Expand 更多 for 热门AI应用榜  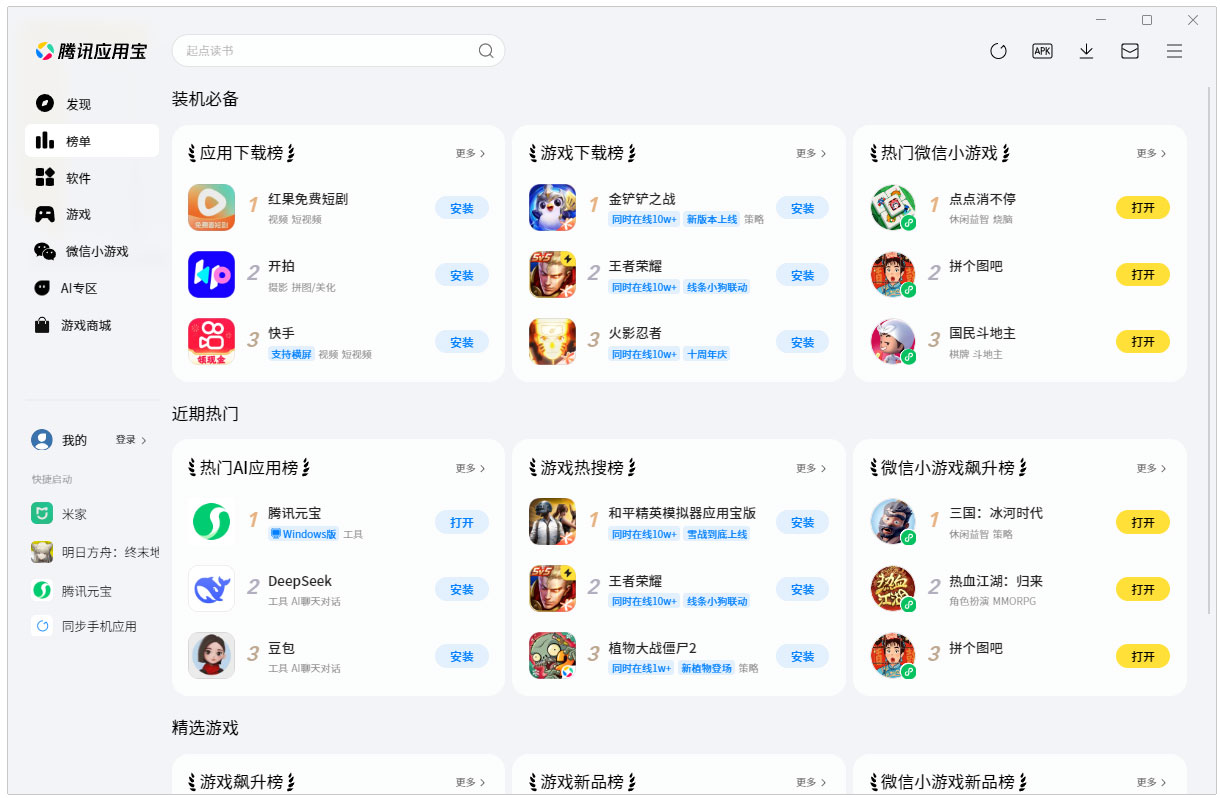(470, 468)
